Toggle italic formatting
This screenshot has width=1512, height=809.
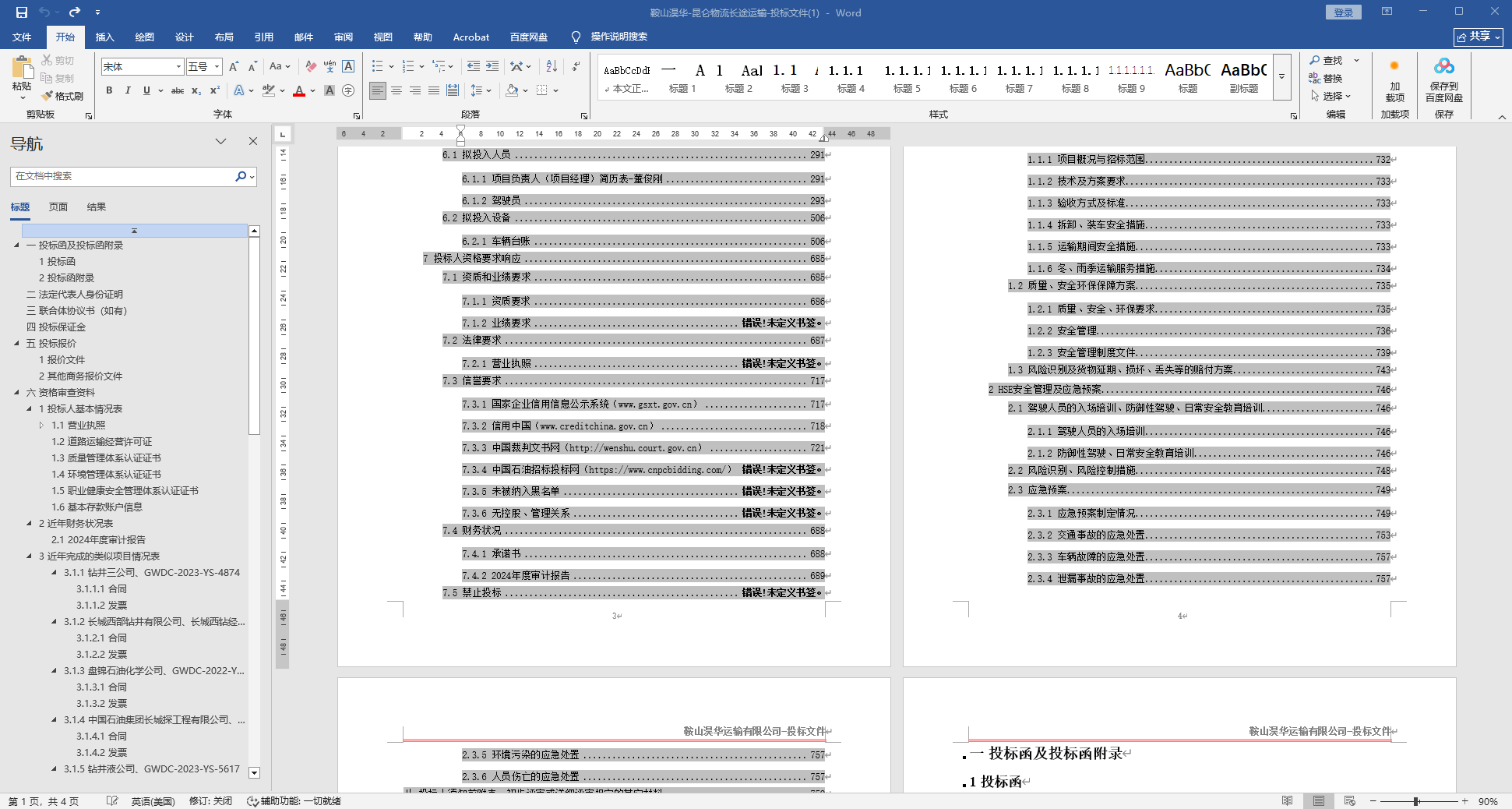click(x=128, y=90)
